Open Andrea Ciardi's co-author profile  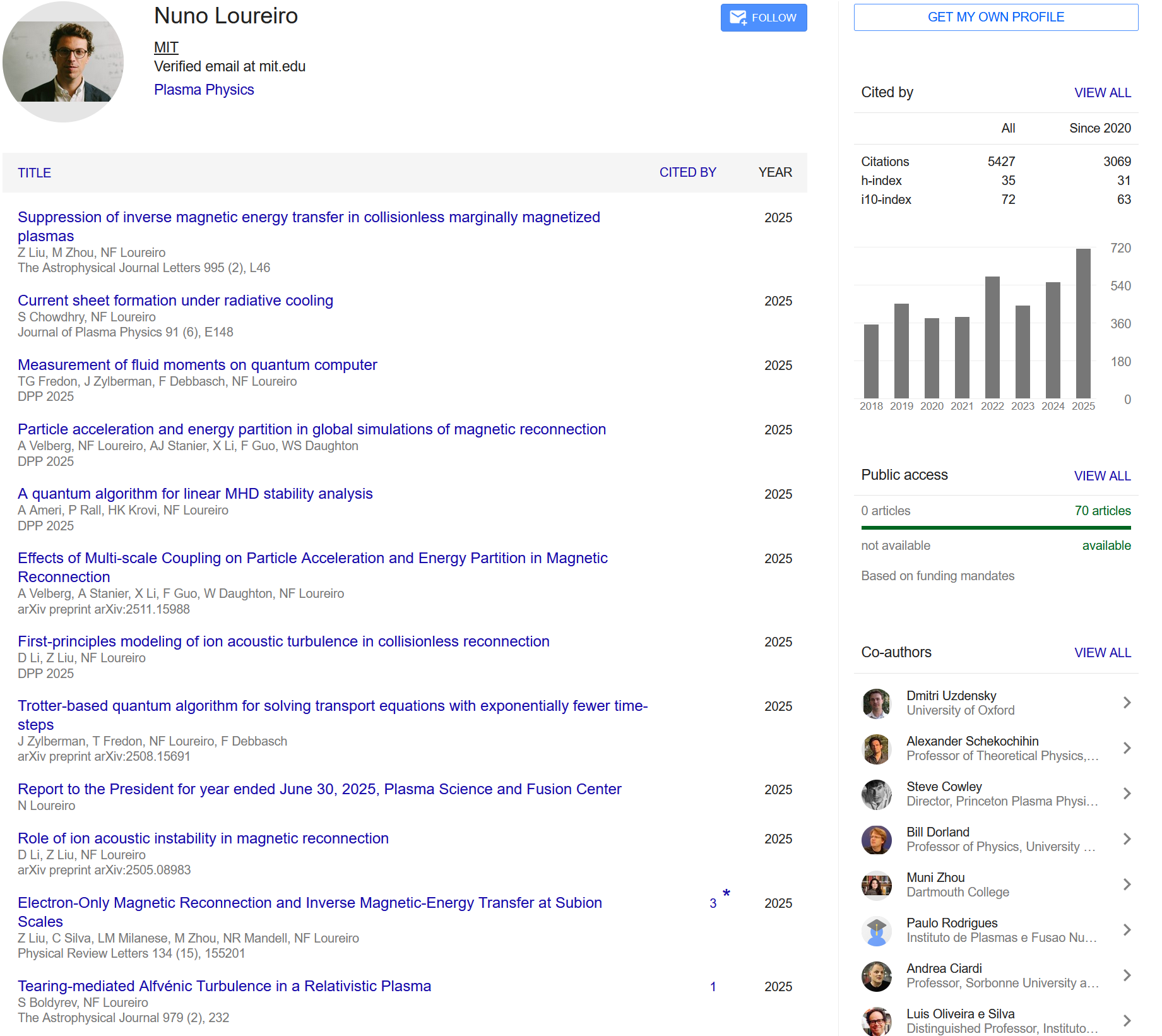(944, 968)
